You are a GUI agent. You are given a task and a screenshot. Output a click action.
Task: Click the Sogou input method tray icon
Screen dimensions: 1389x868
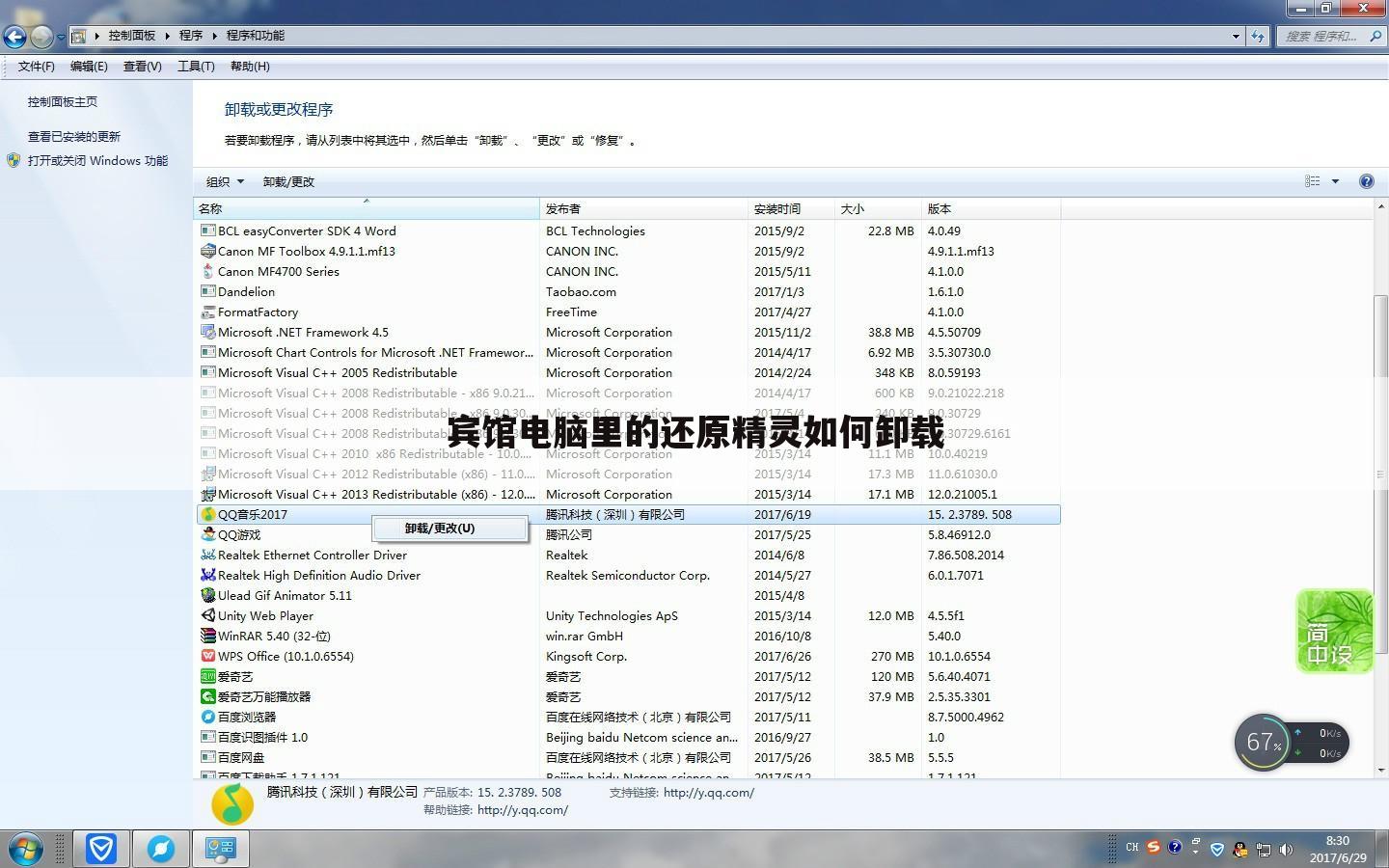tap(1153, 848)
